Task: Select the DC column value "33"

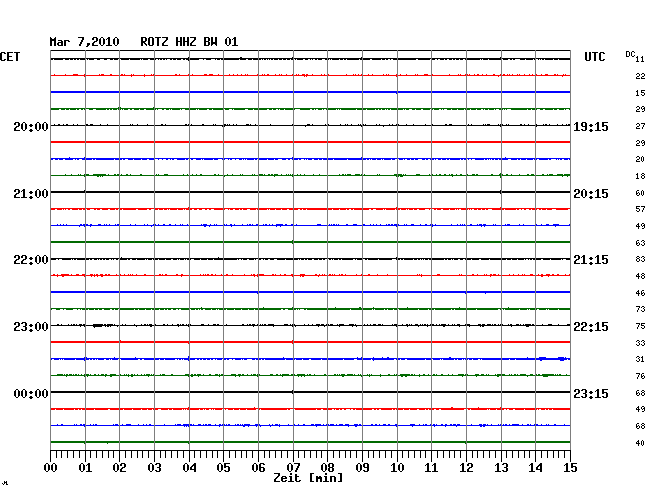Action: [x=640, y=343]
